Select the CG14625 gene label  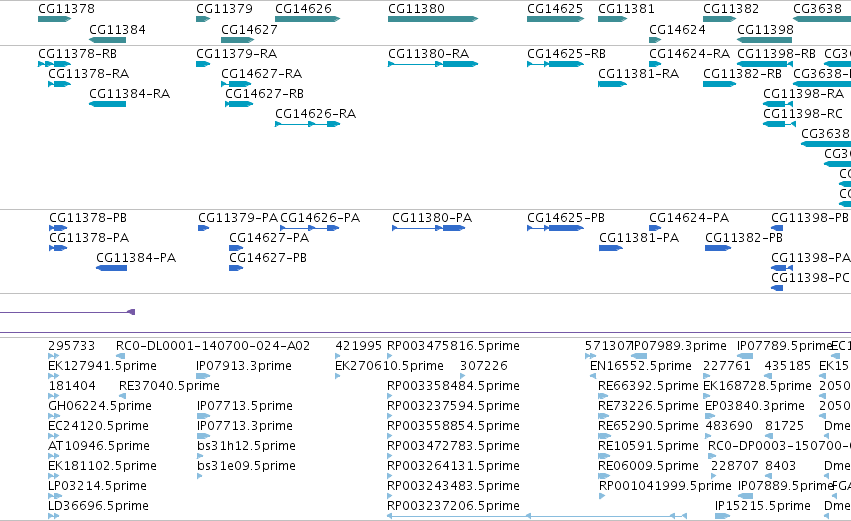555,9
